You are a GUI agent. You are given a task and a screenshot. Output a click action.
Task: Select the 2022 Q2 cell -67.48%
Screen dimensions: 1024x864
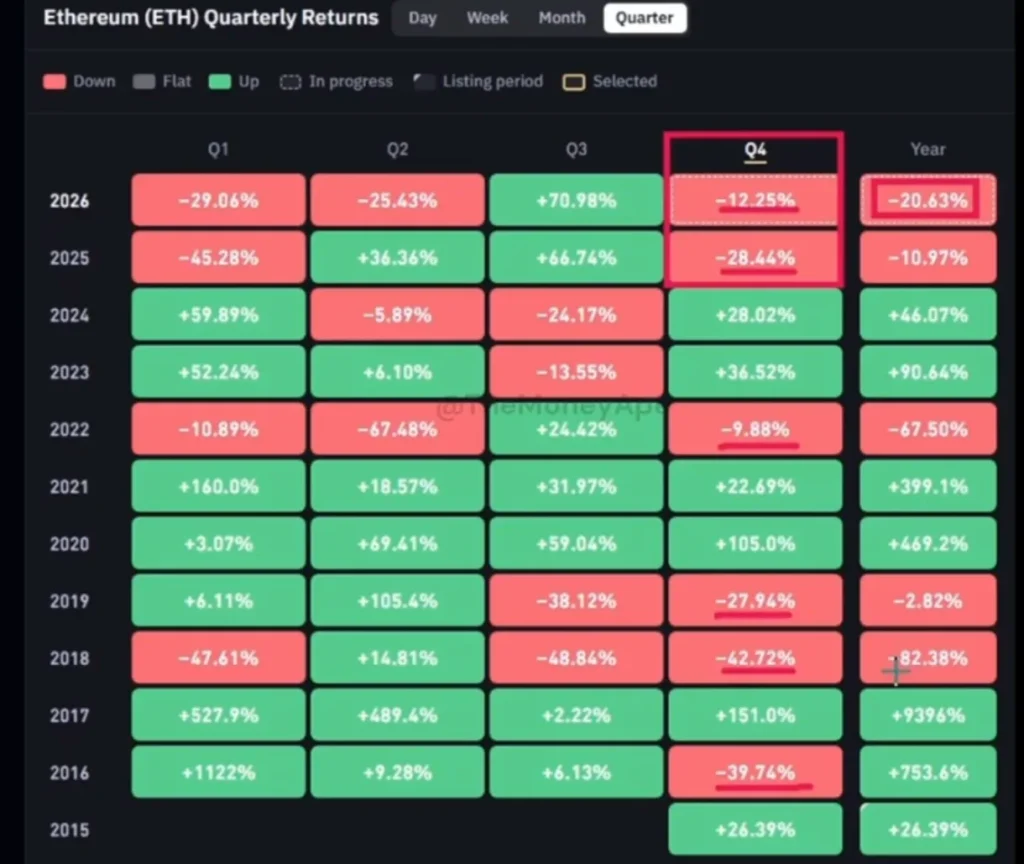[397, 429]
